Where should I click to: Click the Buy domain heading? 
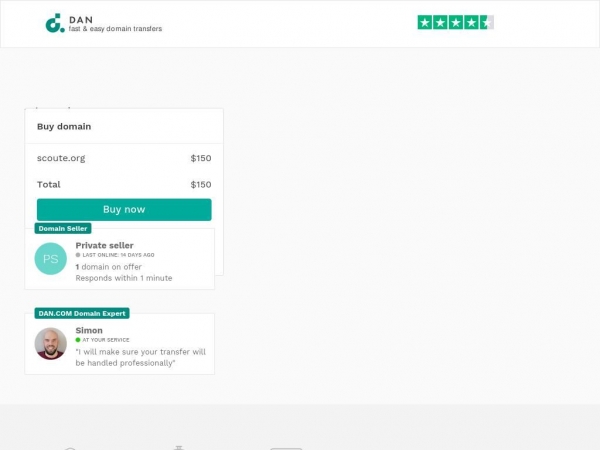(64, 126)
